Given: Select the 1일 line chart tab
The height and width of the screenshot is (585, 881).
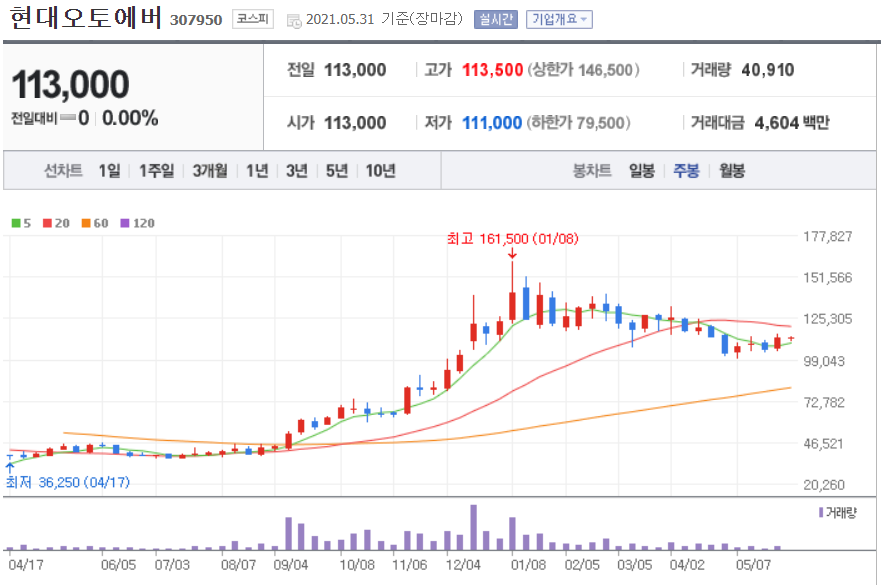Looking at the screenshot, I should [110, 170].
